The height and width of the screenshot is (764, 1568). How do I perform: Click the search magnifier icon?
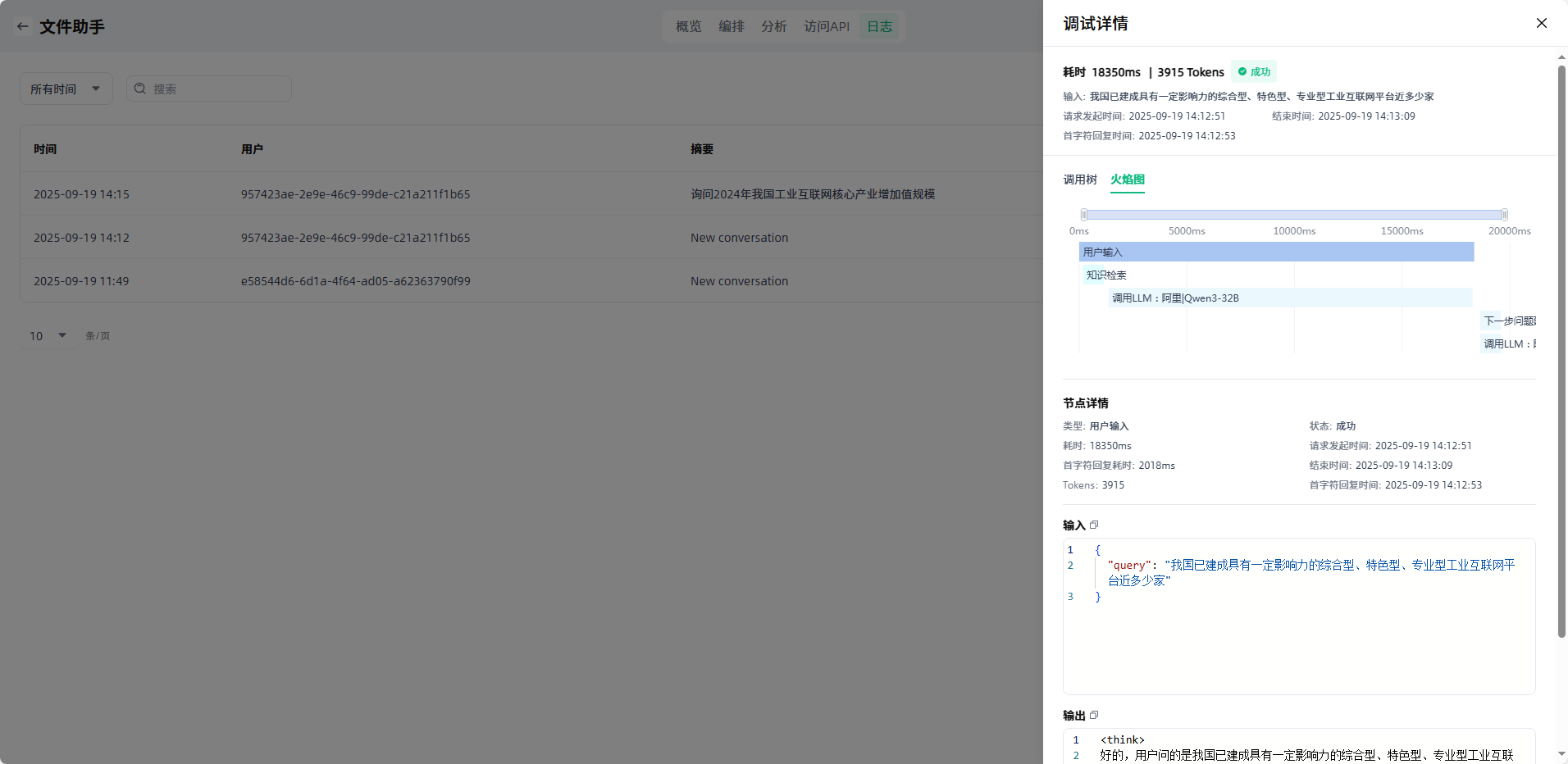coord(140,89)
